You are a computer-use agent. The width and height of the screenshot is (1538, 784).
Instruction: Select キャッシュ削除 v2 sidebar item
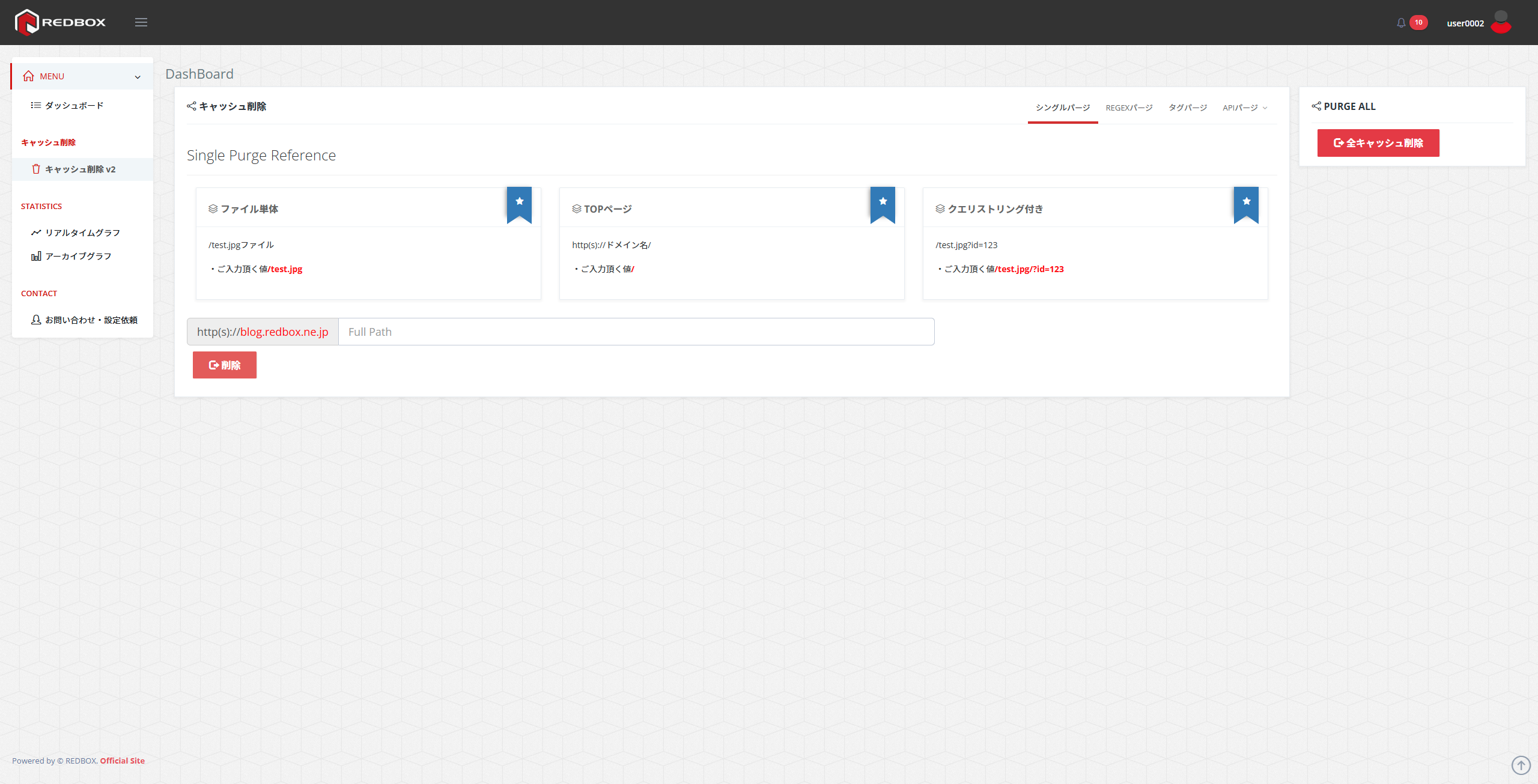coord(80,169)
